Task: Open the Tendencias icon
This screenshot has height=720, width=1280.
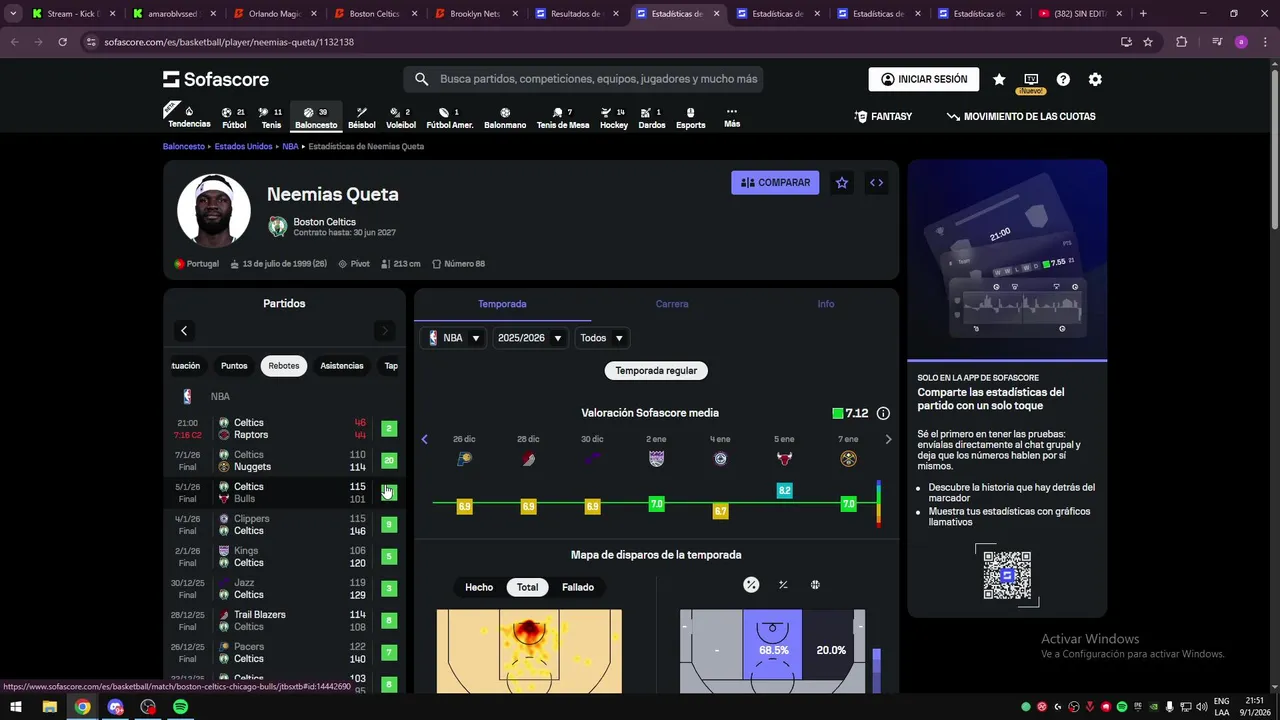Action: (x=189, y=117)
